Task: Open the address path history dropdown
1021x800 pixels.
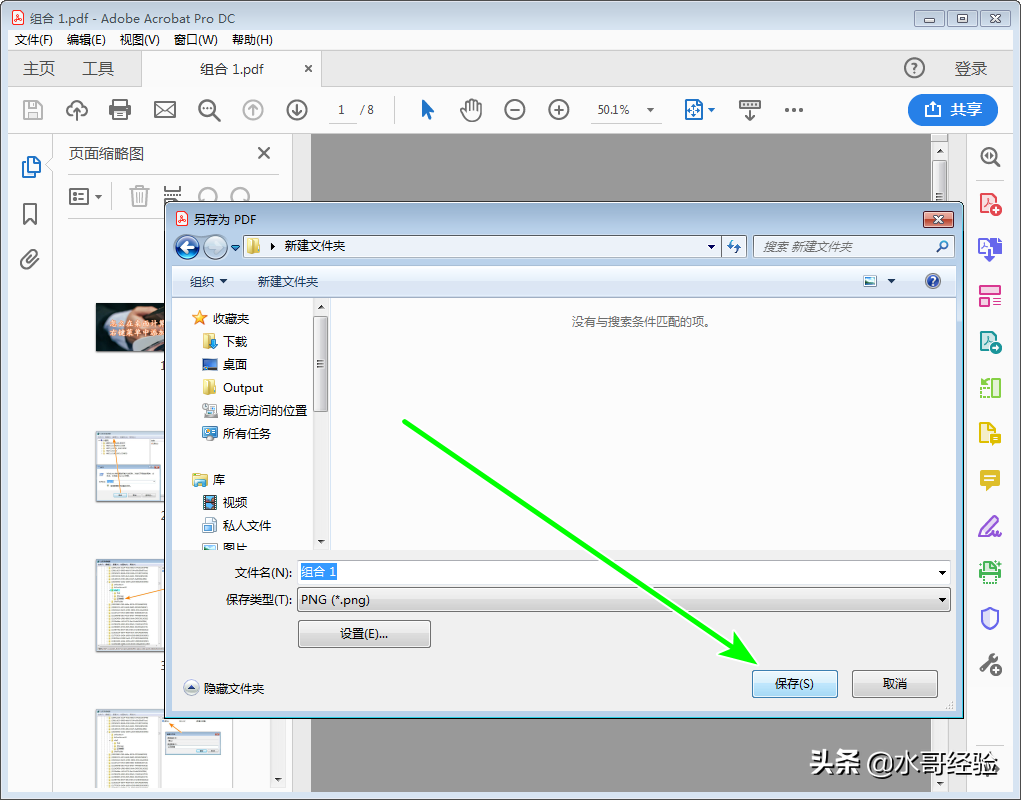Action: click(711, 247)
